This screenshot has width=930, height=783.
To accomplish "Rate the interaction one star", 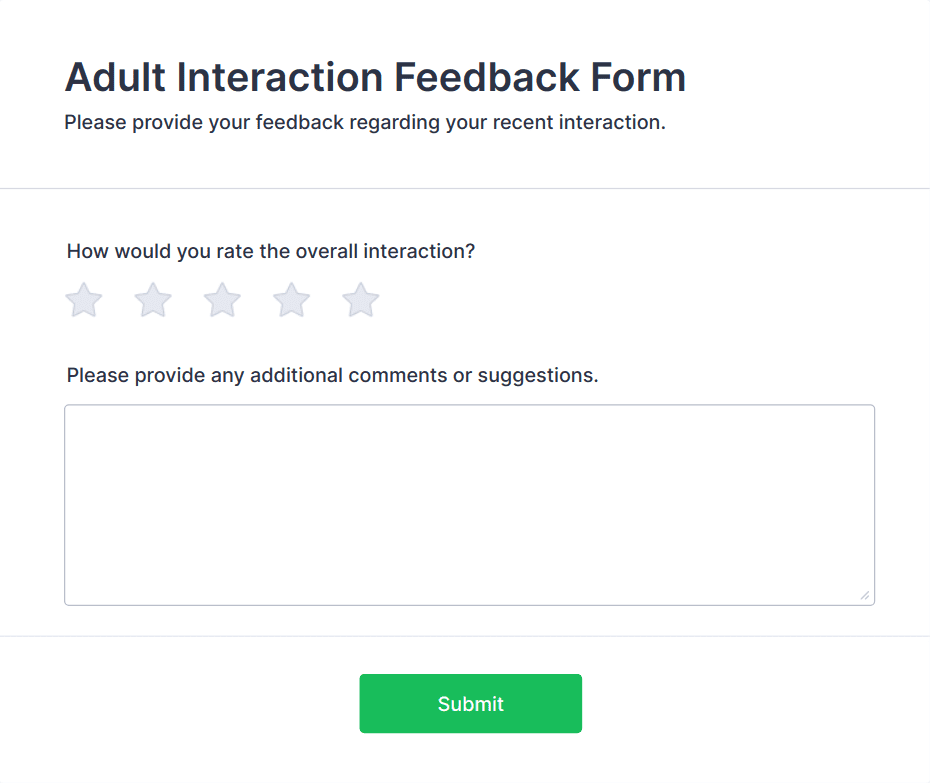I will tap(84, 300).
